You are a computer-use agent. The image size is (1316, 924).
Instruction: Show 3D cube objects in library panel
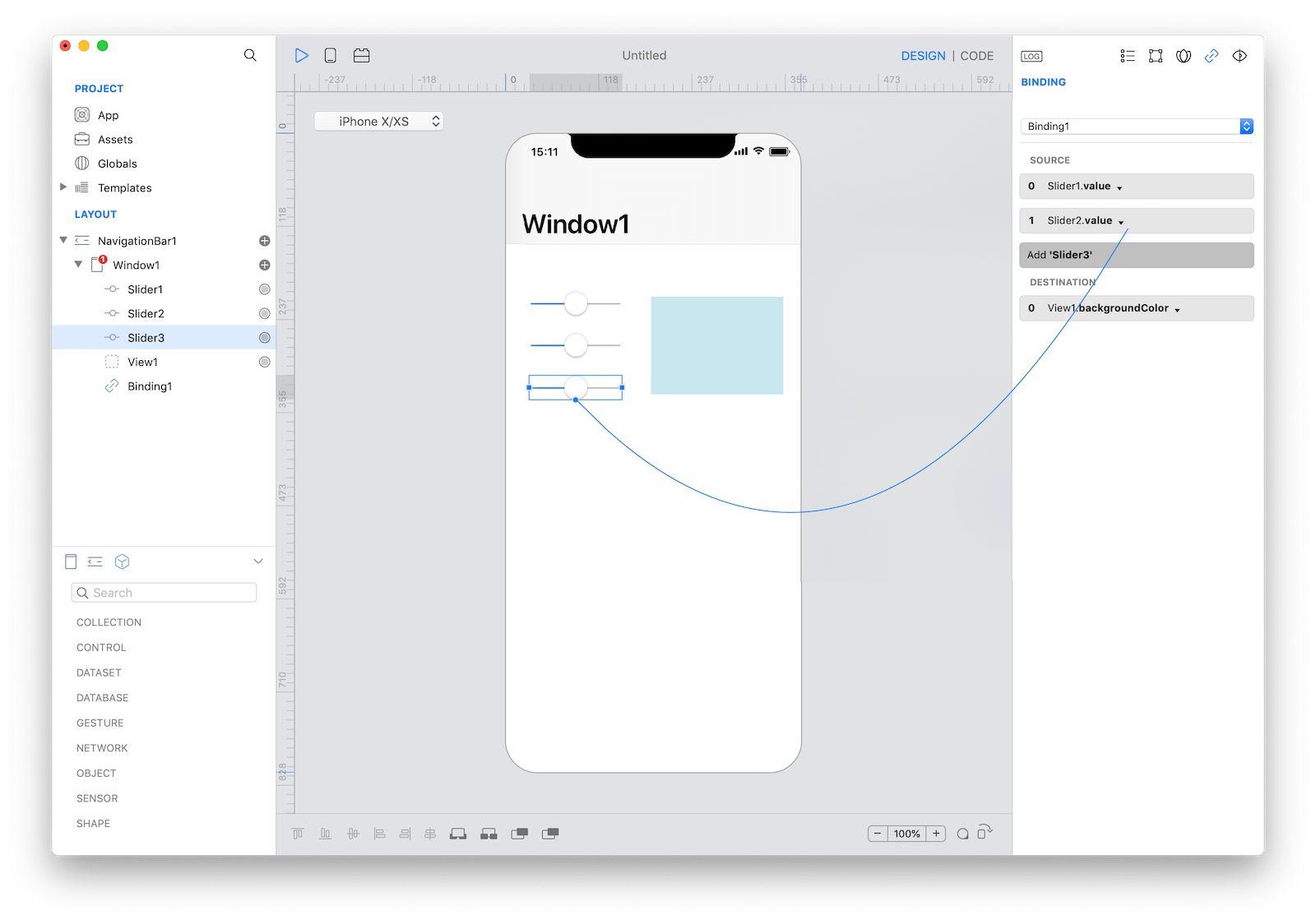pos(123,561)
